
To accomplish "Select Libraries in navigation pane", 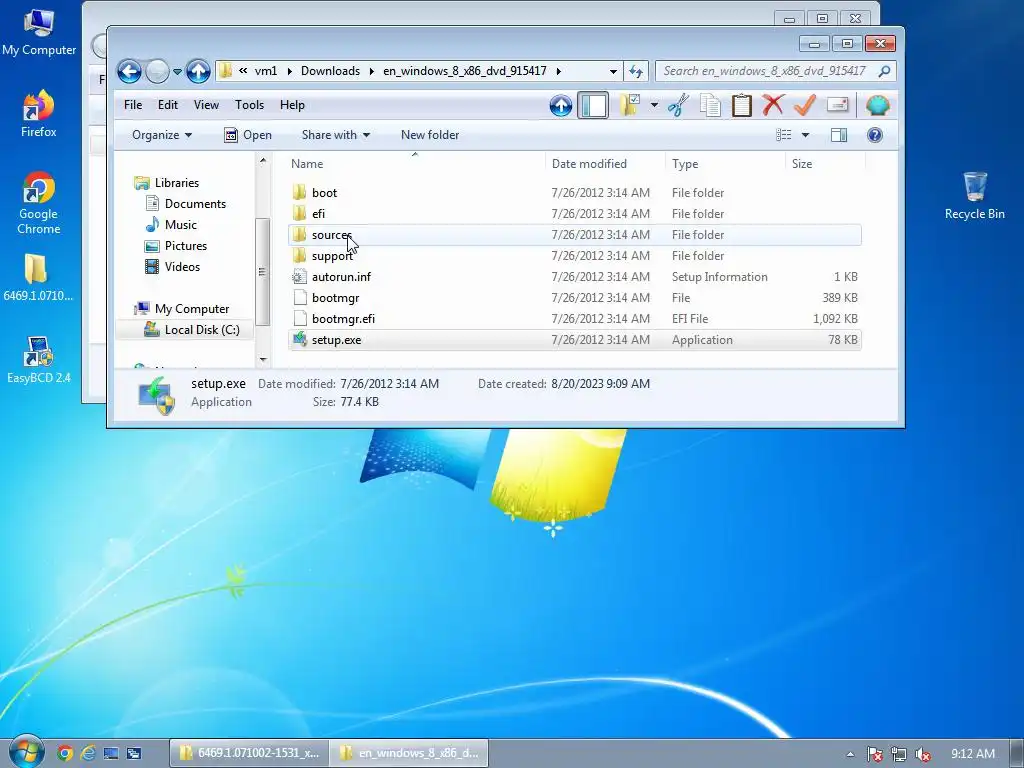I will coord(167,183).
